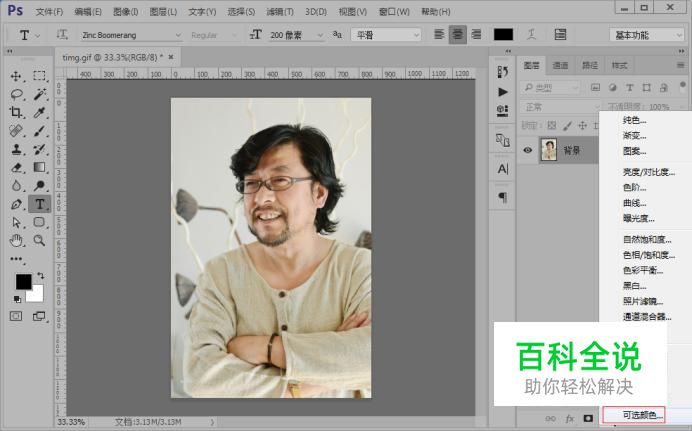Select the Healing Brush tool

pyautogui.click(x=16, y=131)
